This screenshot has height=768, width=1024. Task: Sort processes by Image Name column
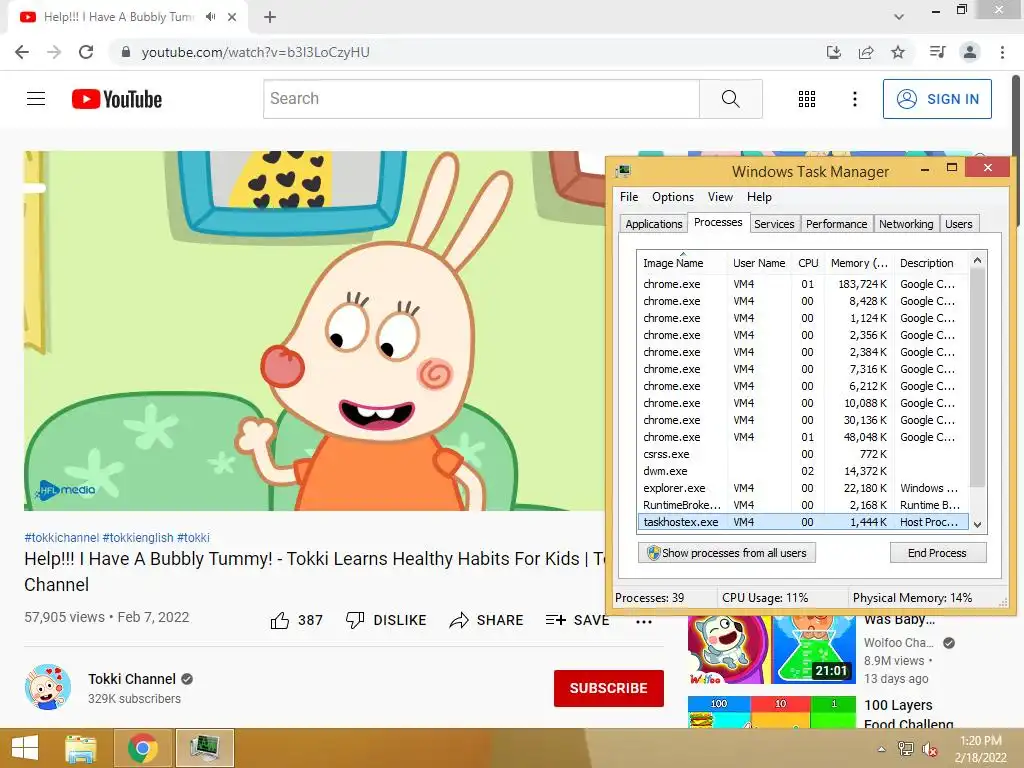(x=682, y=263)
